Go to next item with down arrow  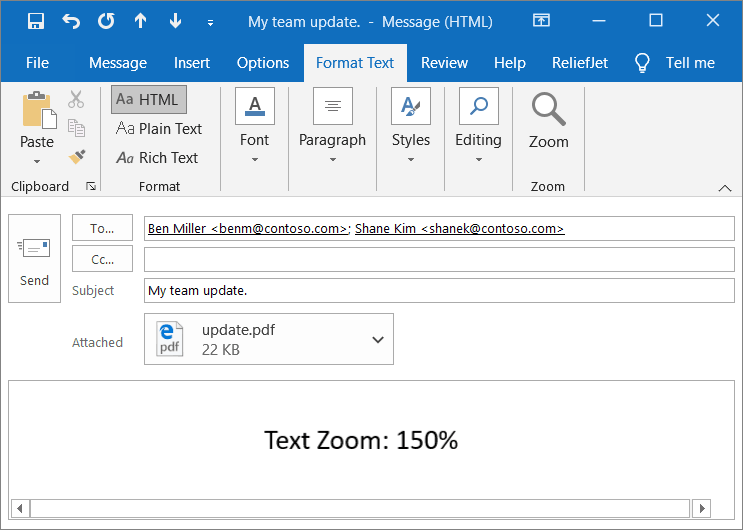[x=175, y=21]
